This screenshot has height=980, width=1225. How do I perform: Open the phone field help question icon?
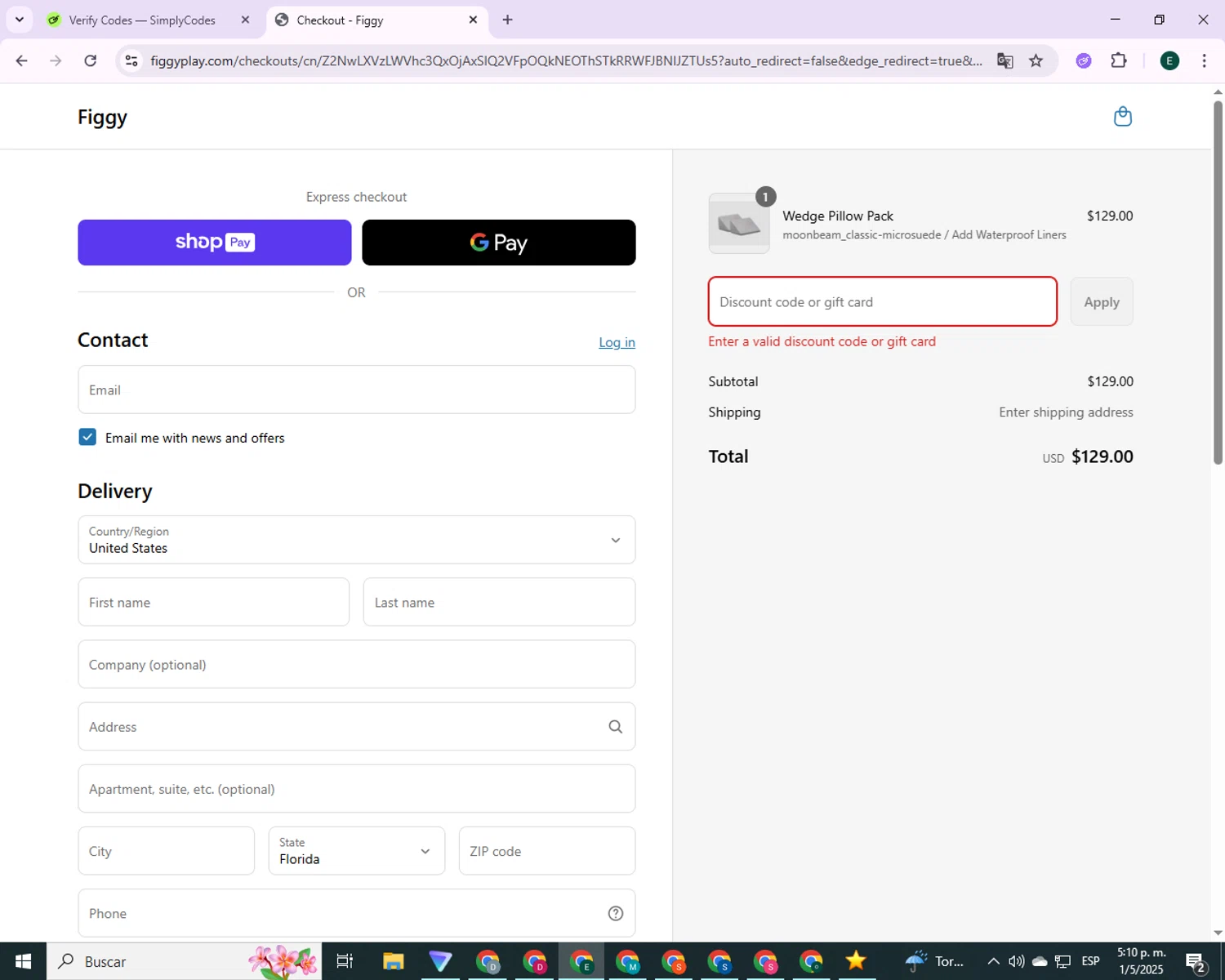pos(615,913)
